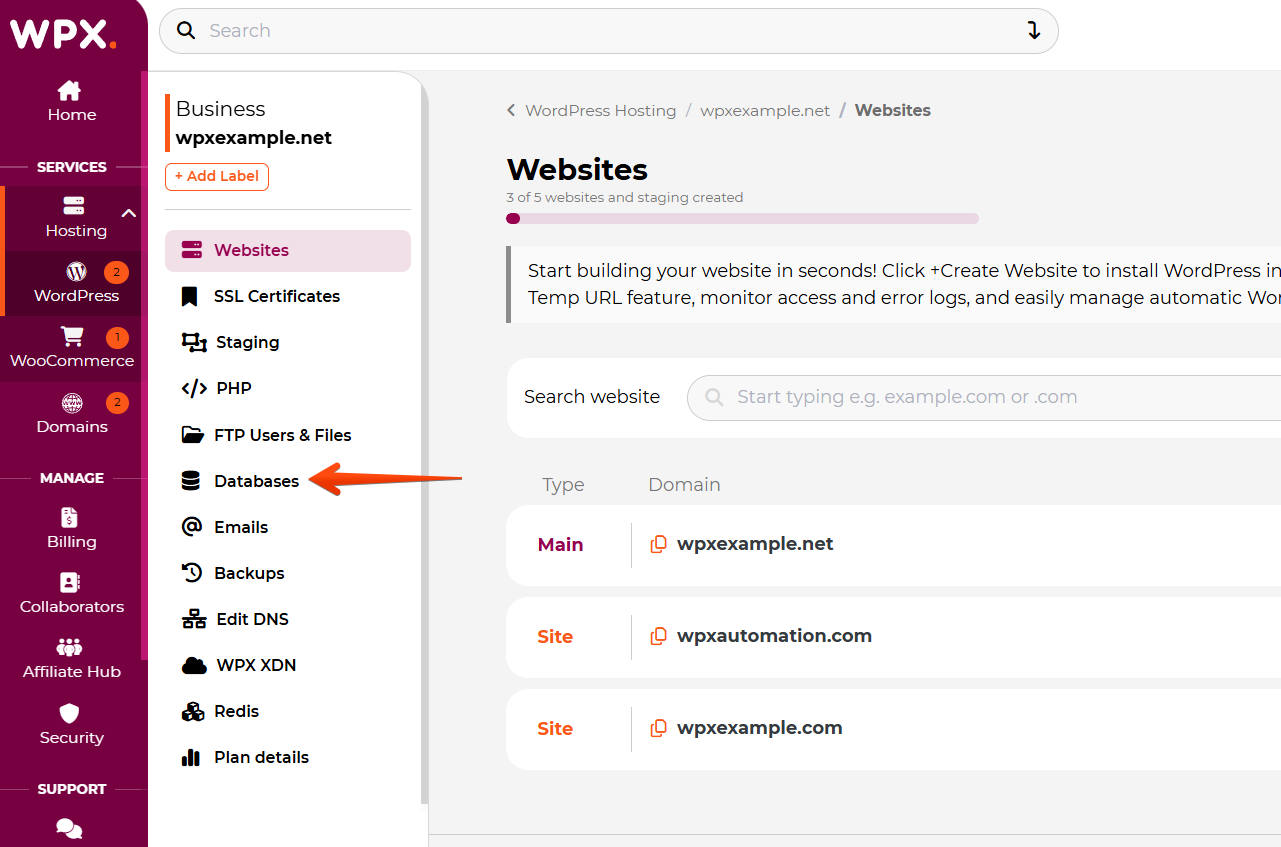
Task: Click the Business plan heading
Action: coord(221,109)
